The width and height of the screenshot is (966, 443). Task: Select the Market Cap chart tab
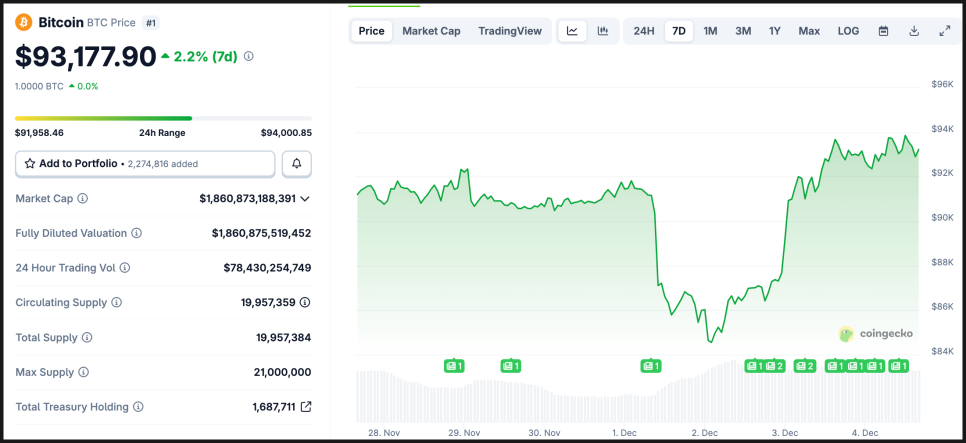[431, 31]
